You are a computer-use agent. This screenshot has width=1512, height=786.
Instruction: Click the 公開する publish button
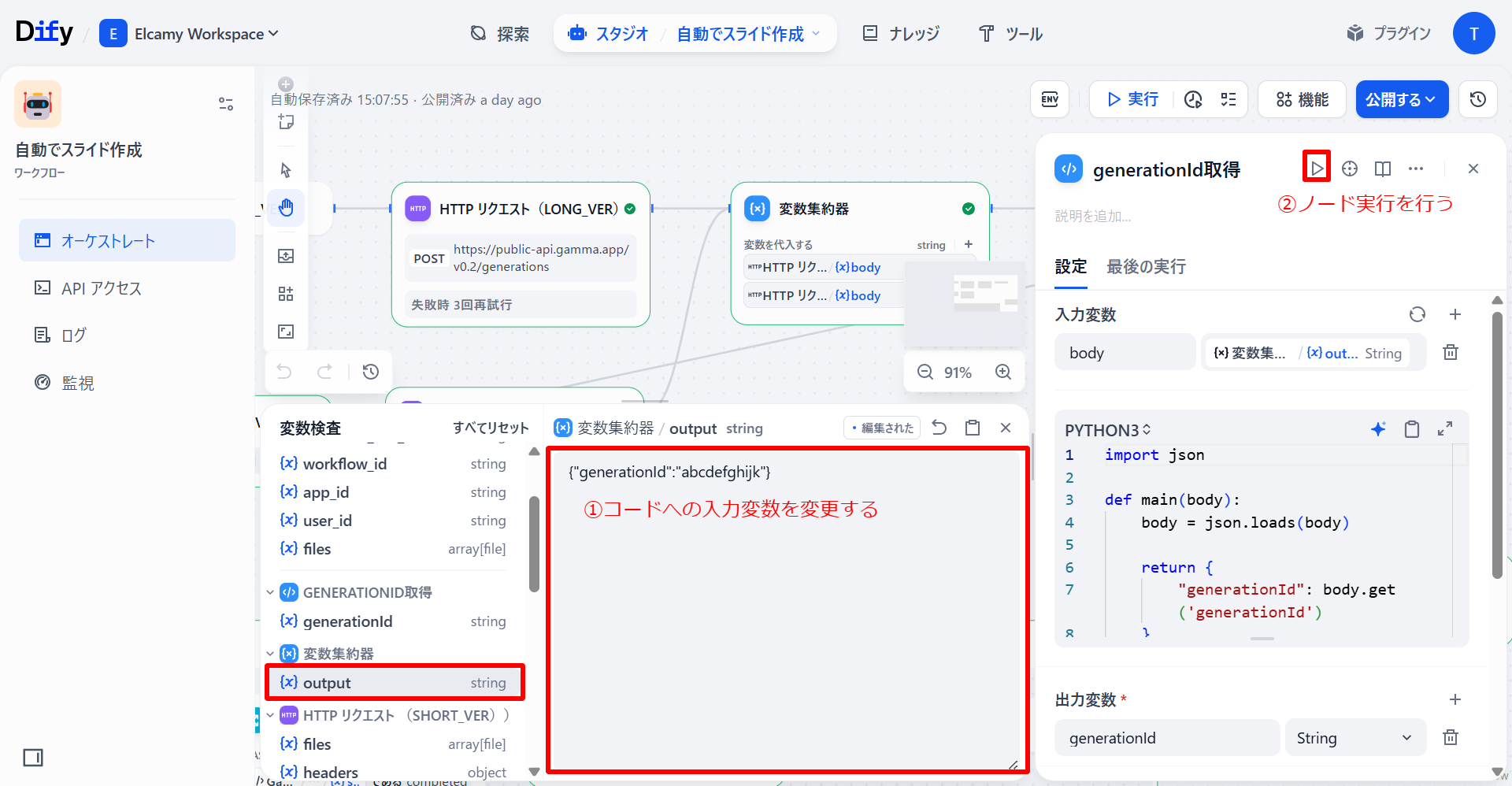[1401, 99]
